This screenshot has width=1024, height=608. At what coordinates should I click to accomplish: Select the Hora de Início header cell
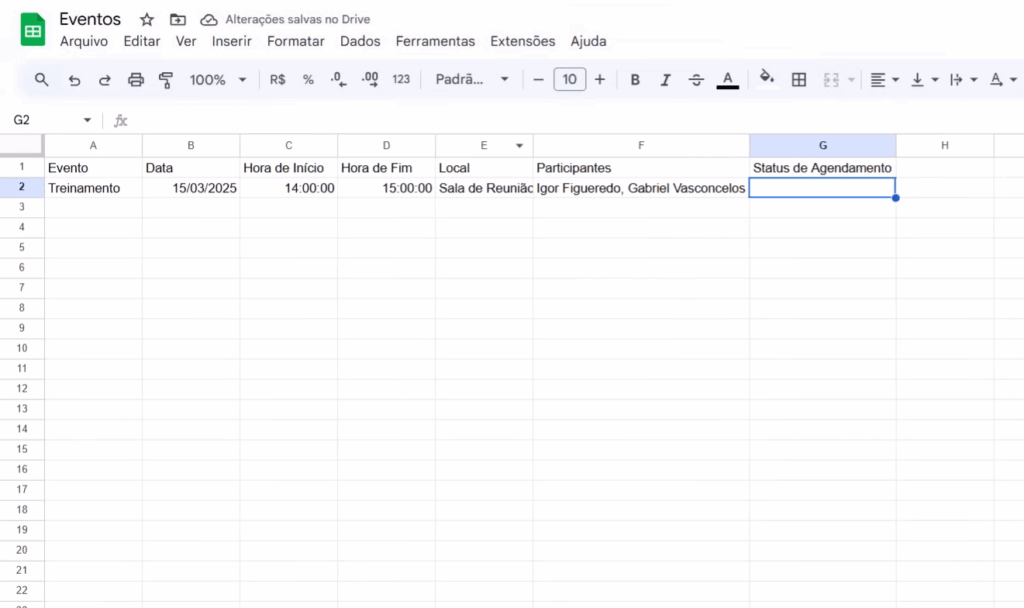point(289,168)
